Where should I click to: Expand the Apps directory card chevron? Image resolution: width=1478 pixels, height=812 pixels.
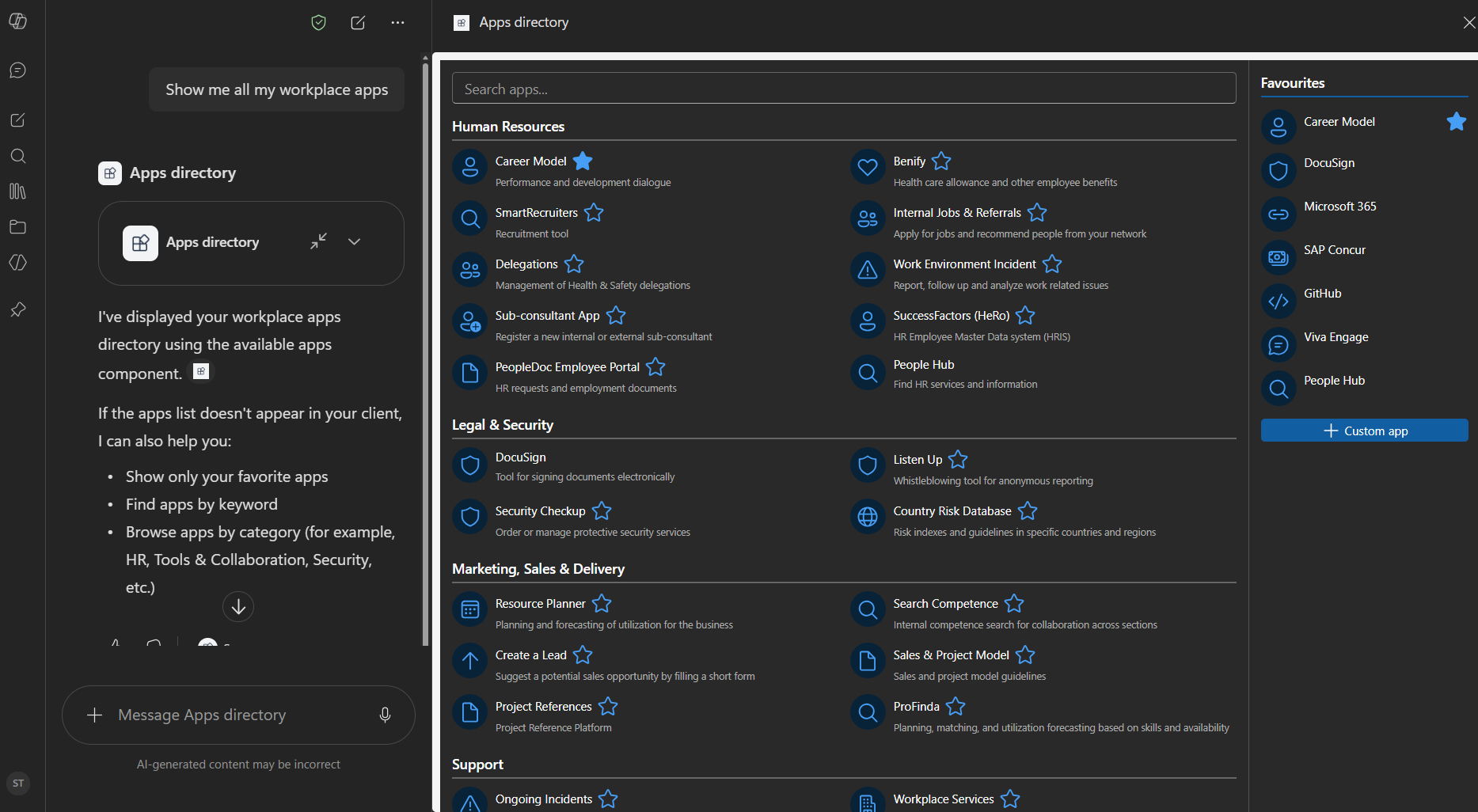coord(355,241)
